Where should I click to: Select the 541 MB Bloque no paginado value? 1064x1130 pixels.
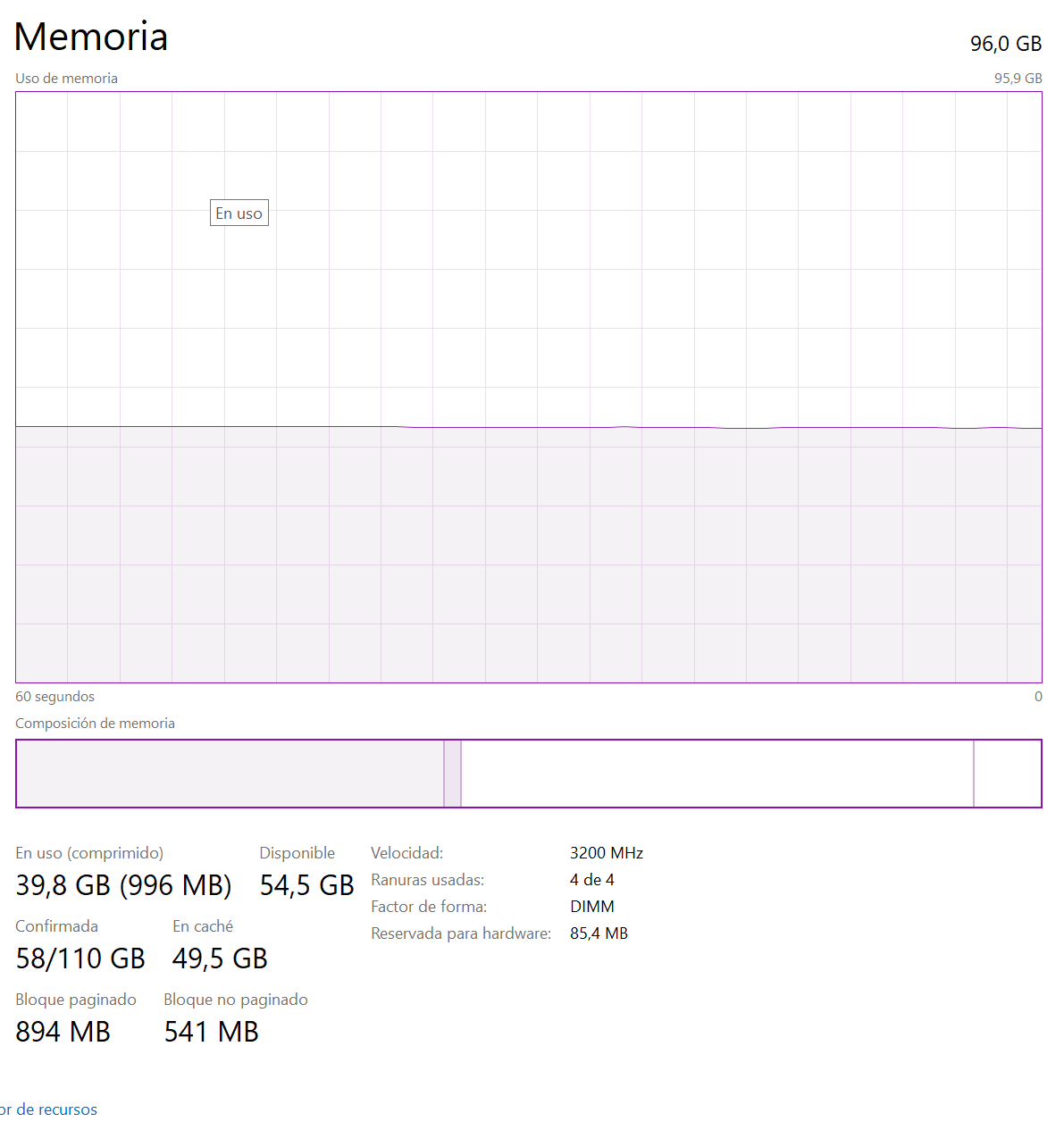(x=211, y=1032)
